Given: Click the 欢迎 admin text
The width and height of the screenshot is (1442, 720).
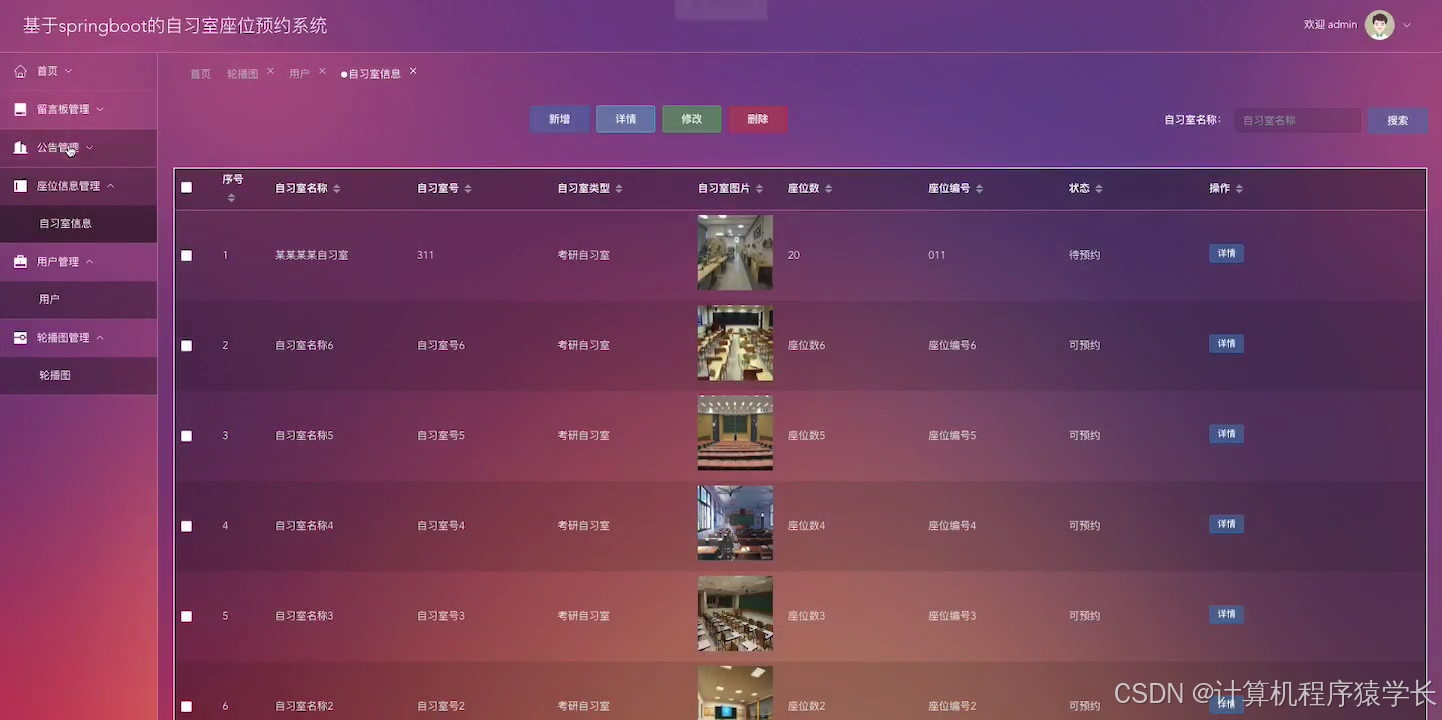Looking at the screenshot, I should pyautogui.click(x=1331, y=25).
